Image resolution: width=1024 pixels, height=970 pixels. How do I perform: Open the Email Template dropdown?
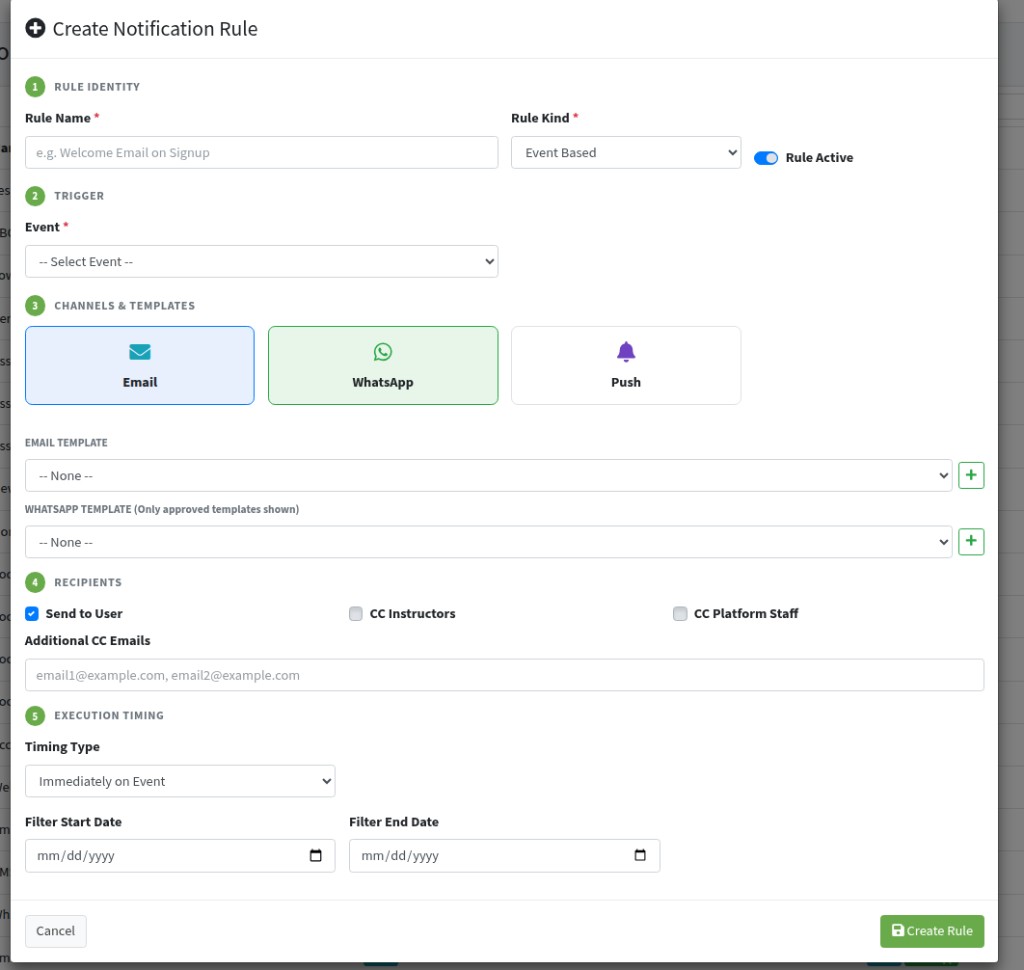tap(488, 475)
